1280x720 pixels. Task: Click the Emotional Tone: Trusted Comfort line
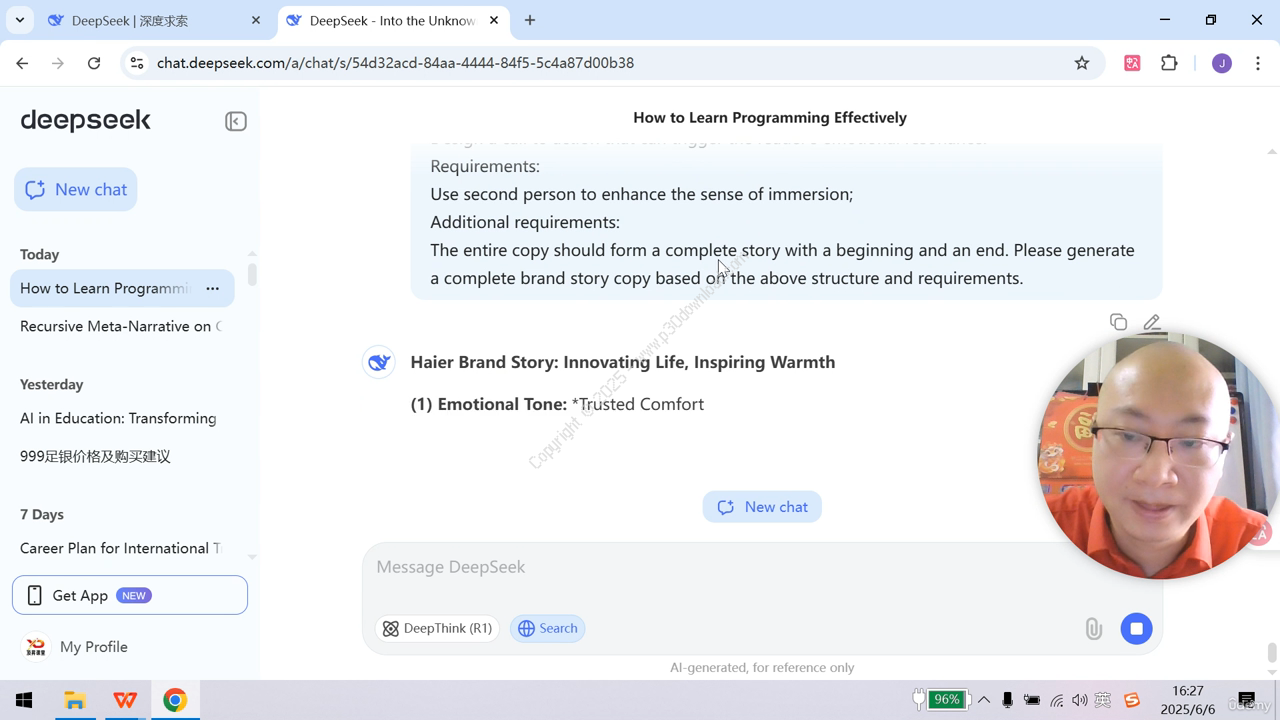557,404
